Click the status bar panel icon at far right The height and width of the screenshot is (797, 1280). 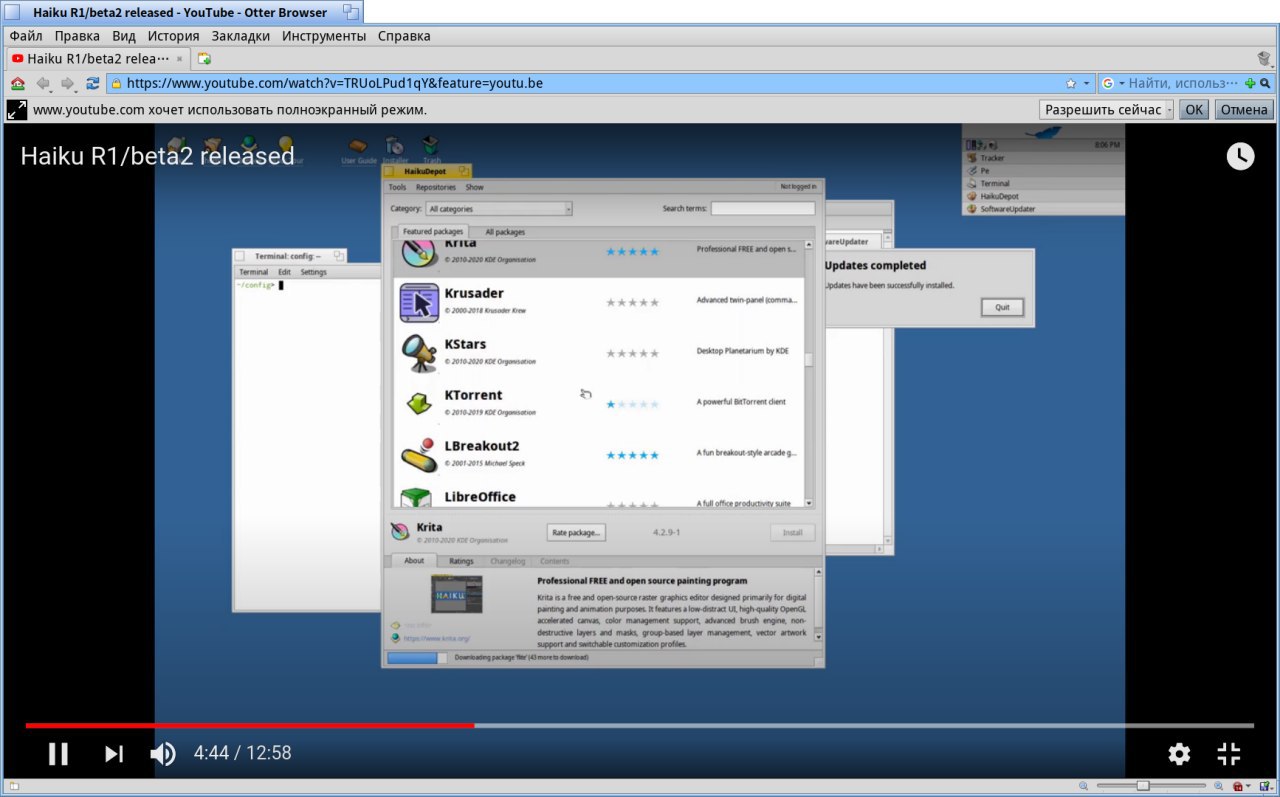(1264, 787)
